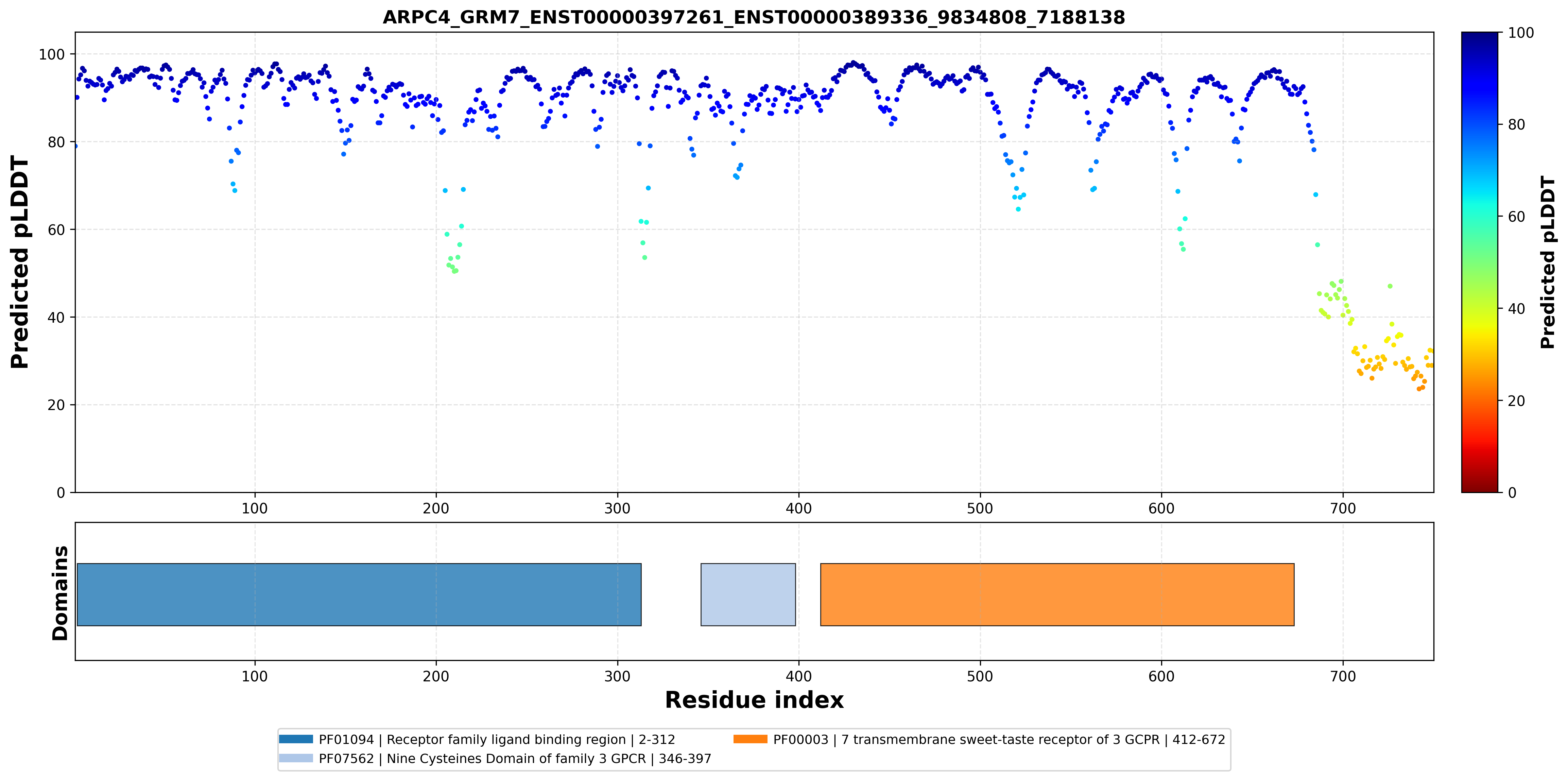Screen dimensions: 1568x781
Task: Click the 700 tick under domains panel
Action: coord(1343,676)
